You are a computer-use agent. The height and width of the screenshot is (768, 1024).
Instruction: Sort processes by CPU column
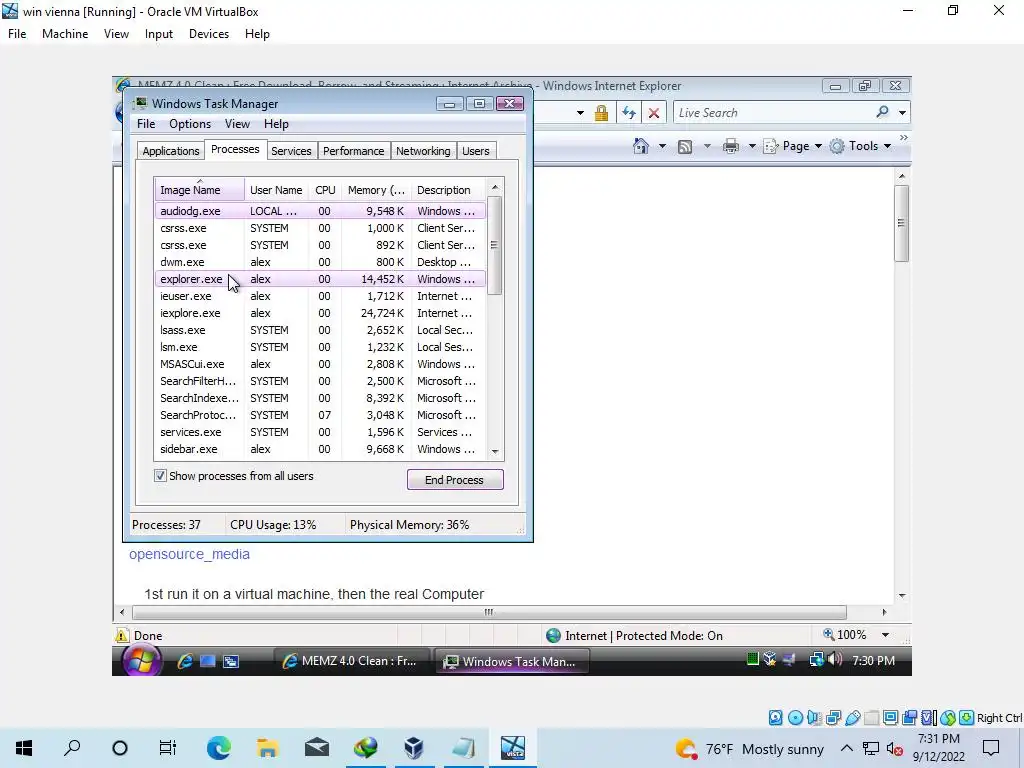[x=325, y=189]
